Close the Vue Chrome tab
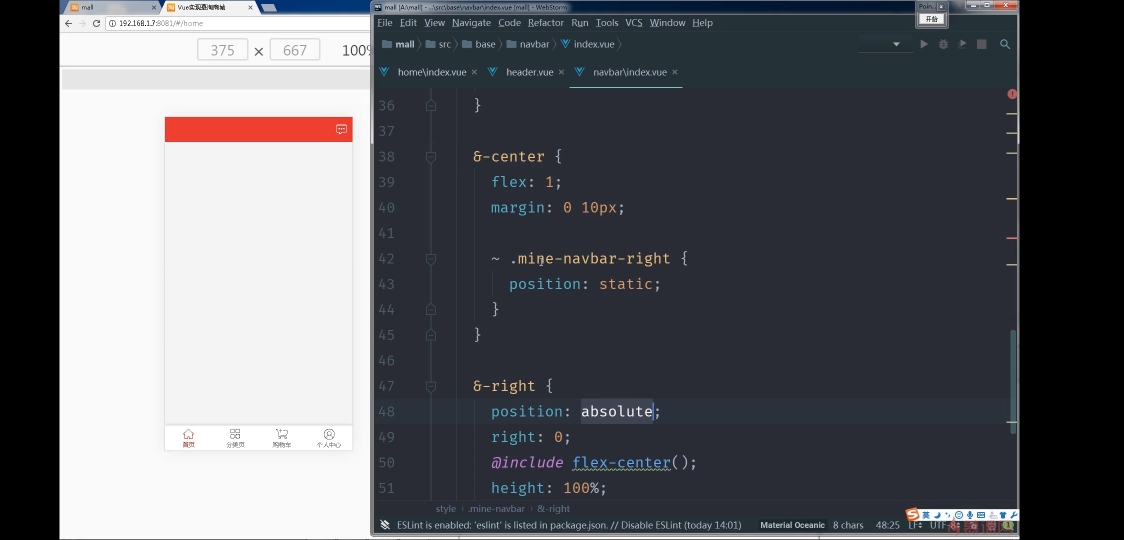Image resolution: width=1124 pixels, height=540 pixels. (x=251, y=7)
